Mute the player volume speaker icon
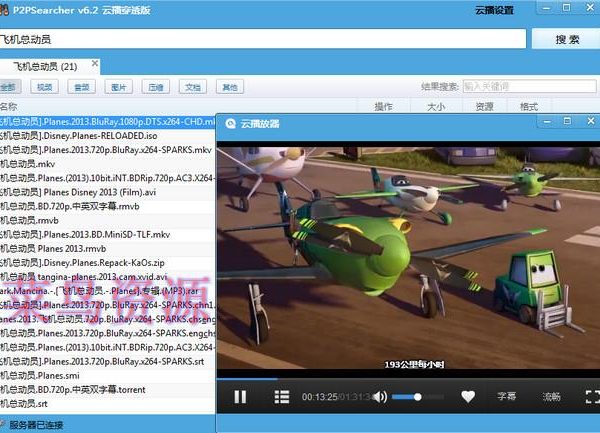Viewport: 600px width, 433px height. 380,397
